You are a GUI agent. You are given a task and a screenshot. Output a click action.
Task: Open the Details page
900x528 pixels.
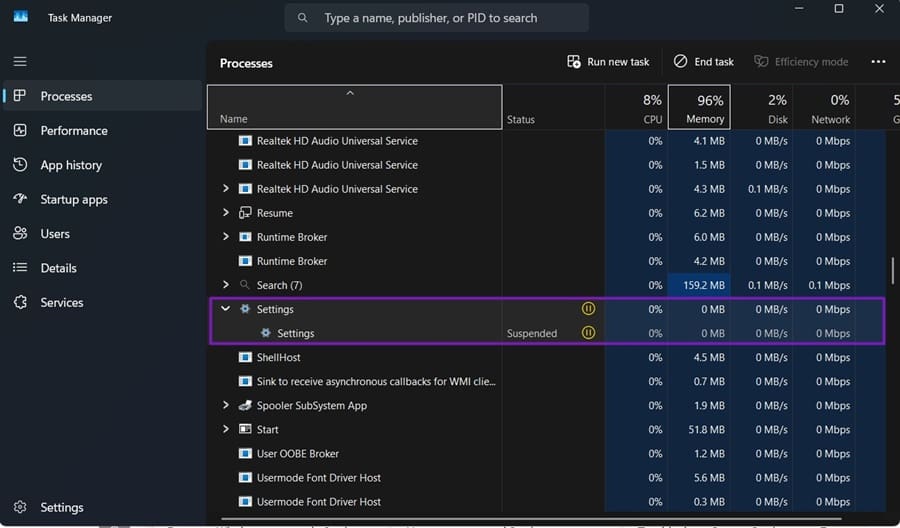pos(103,268)
